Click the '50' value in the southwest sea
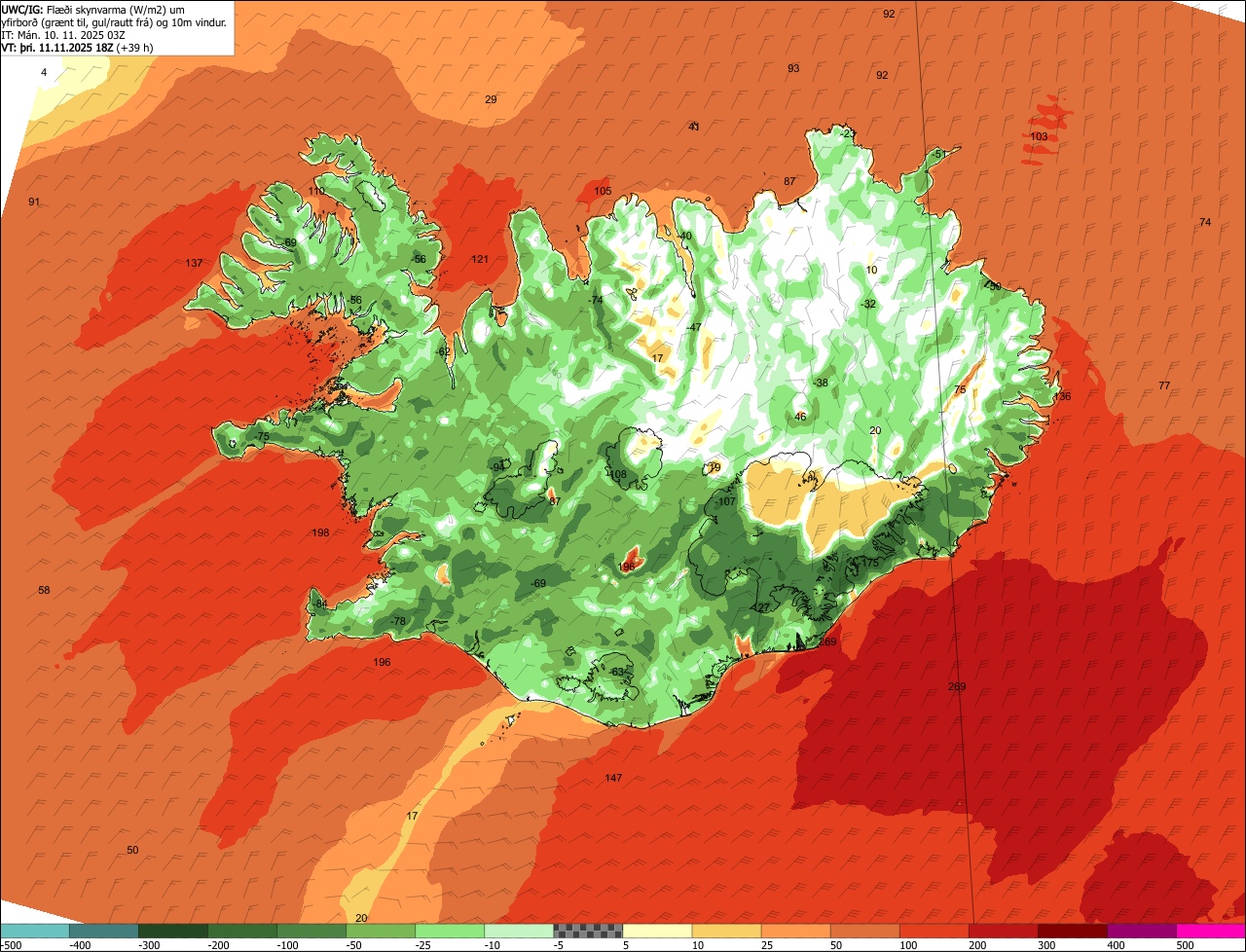 click(x=132, y=850)
